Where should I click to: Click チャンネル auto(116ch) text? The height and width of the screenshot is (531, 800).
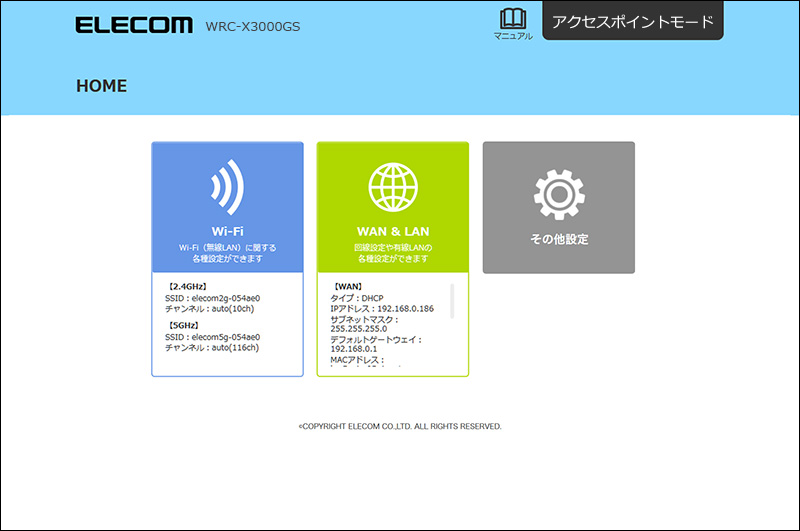212,347
